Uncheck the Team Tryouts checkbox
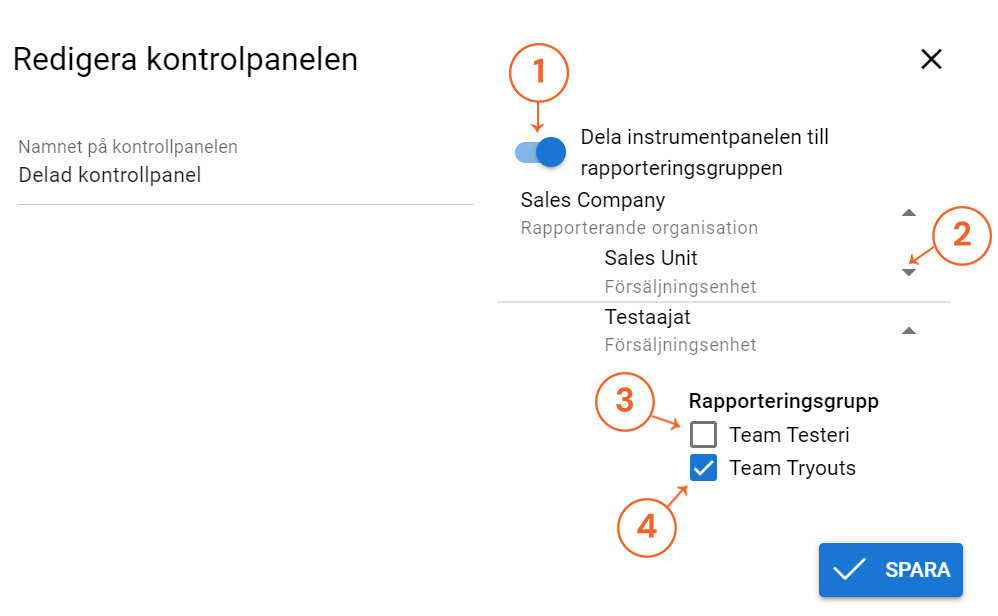The width and height of the screenshot is (998, 616). pyautogui.click(x=703, y=467)
